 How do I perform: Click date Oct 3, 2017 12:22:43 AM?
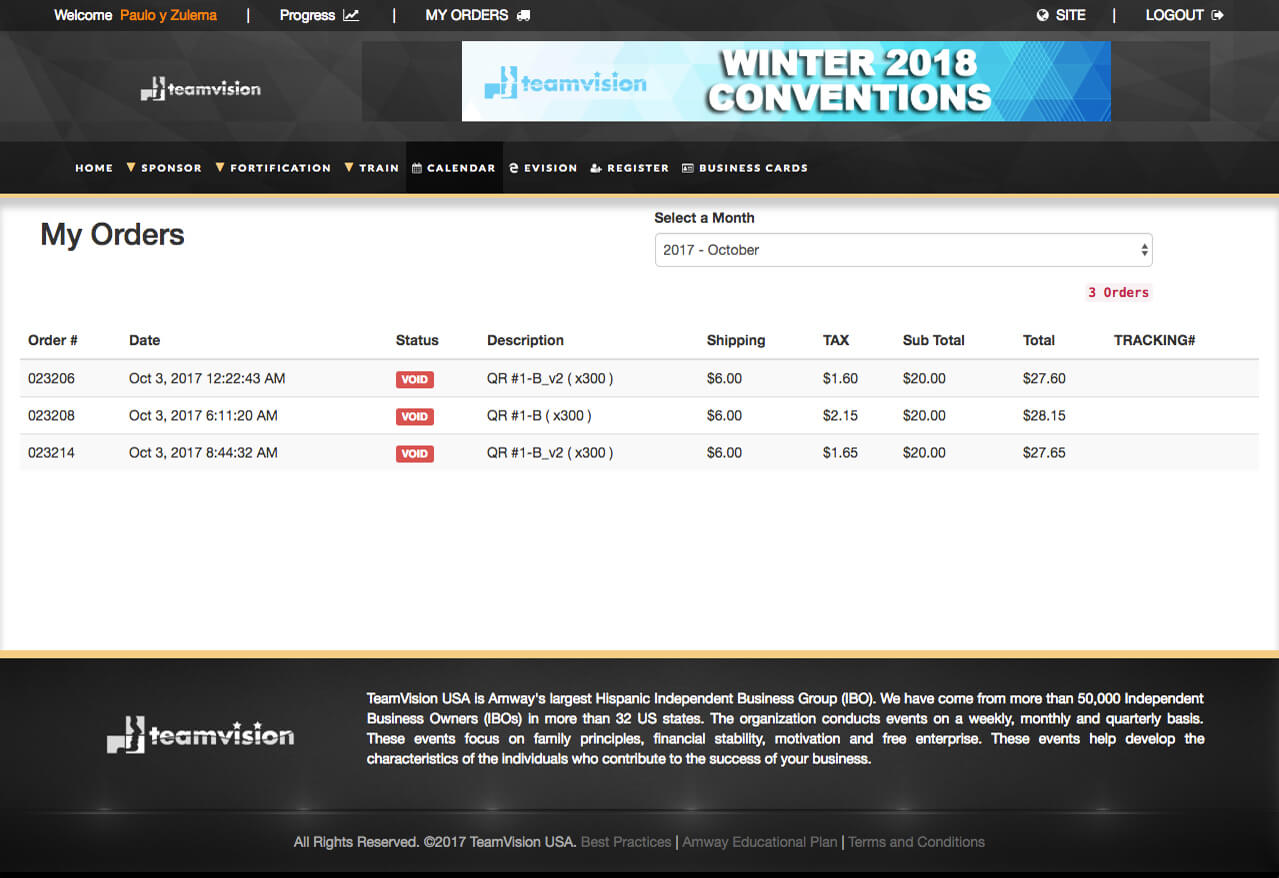(207, 378)
